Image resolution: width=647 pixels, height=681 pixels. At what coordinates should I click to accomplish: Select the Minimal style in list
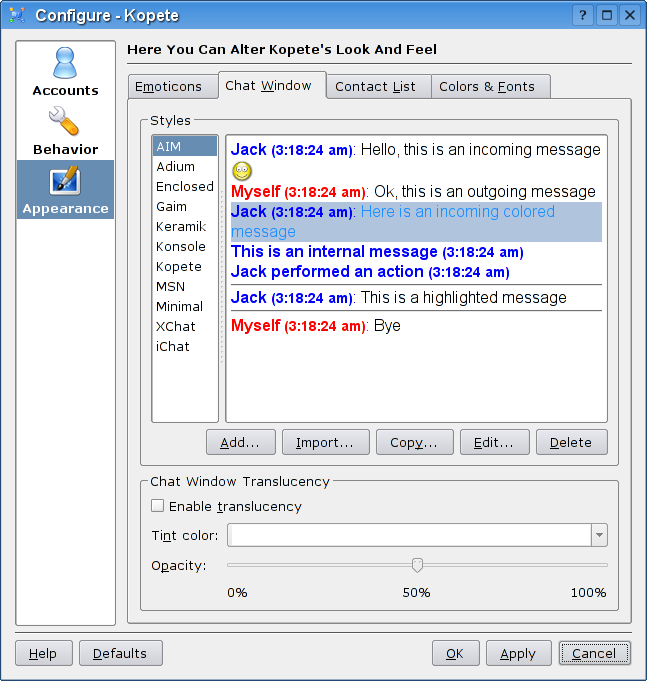point(185,306)
